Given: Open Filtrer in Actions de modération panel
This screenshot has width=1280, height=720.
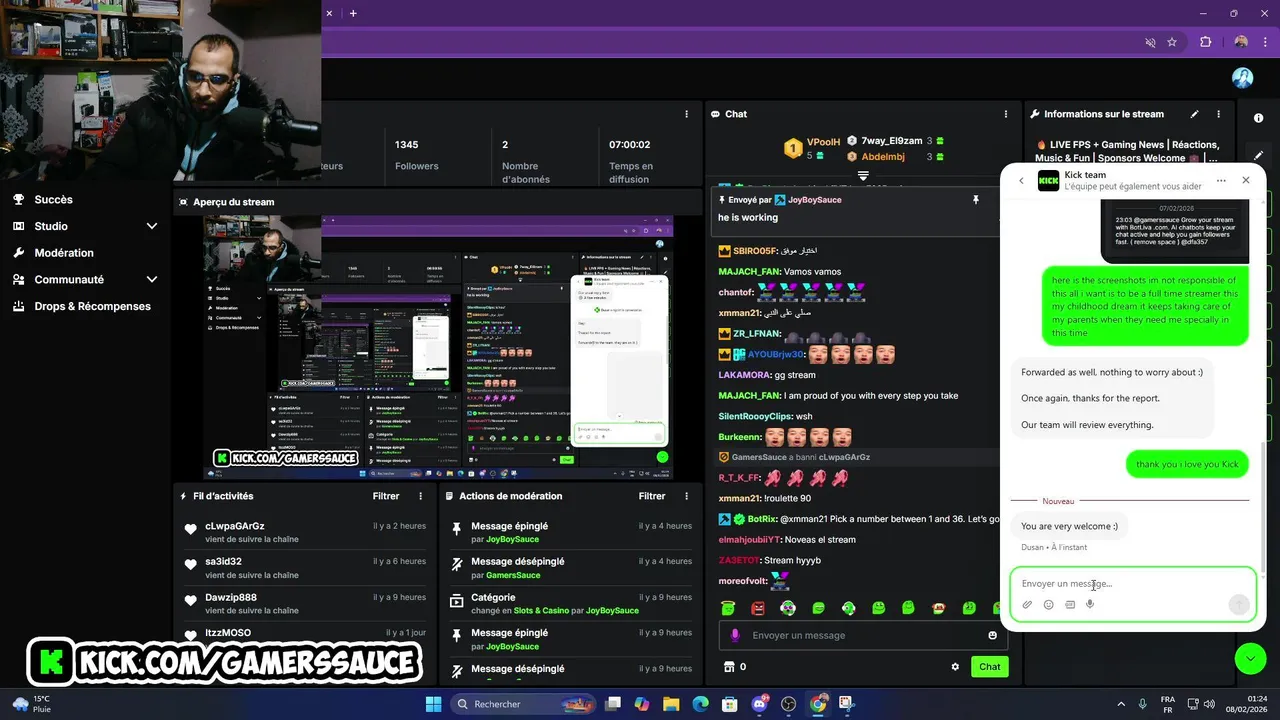Looking at the screenshot, I should pyautogui.click(x=652, y=496).
